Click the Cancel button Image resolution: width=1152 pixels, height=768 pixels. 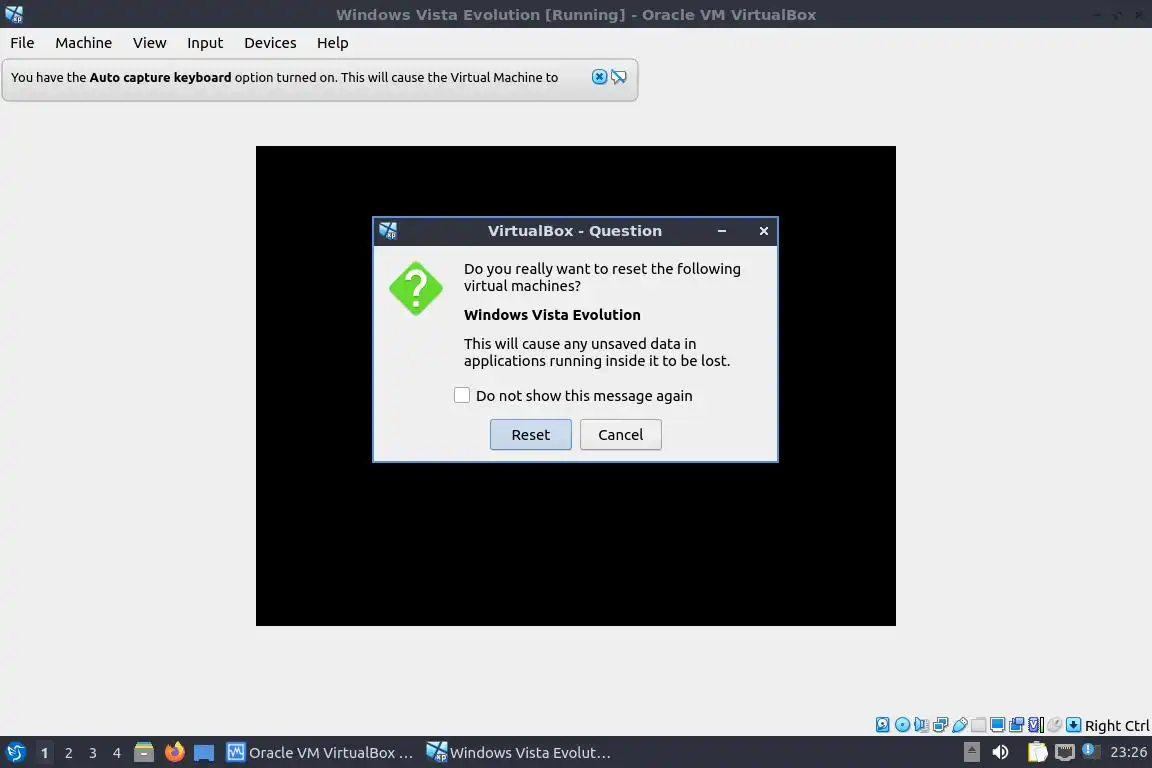(x=621, y=434)
